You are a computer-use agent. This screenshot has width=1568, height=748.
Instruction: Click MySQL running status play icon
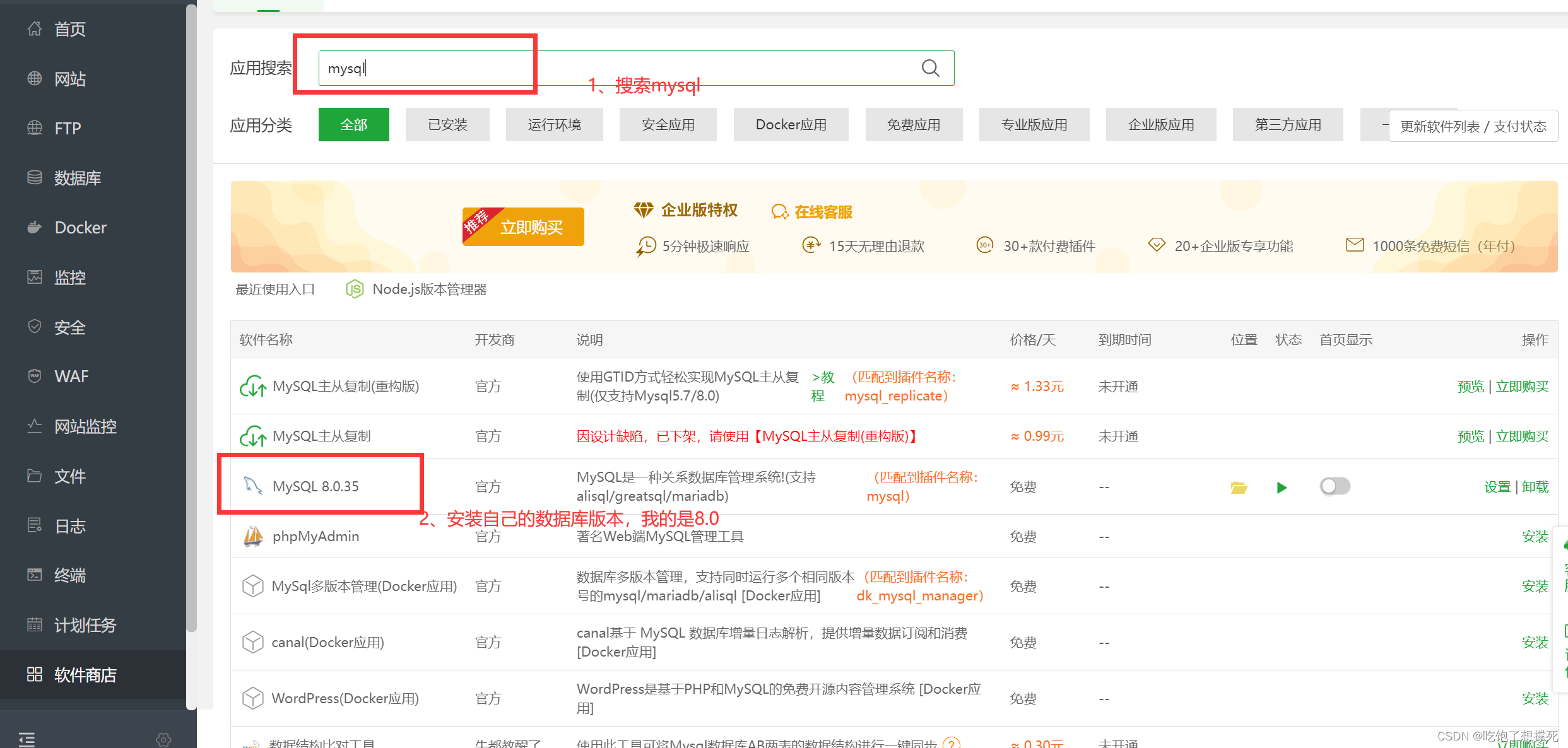click(1282, 488)
